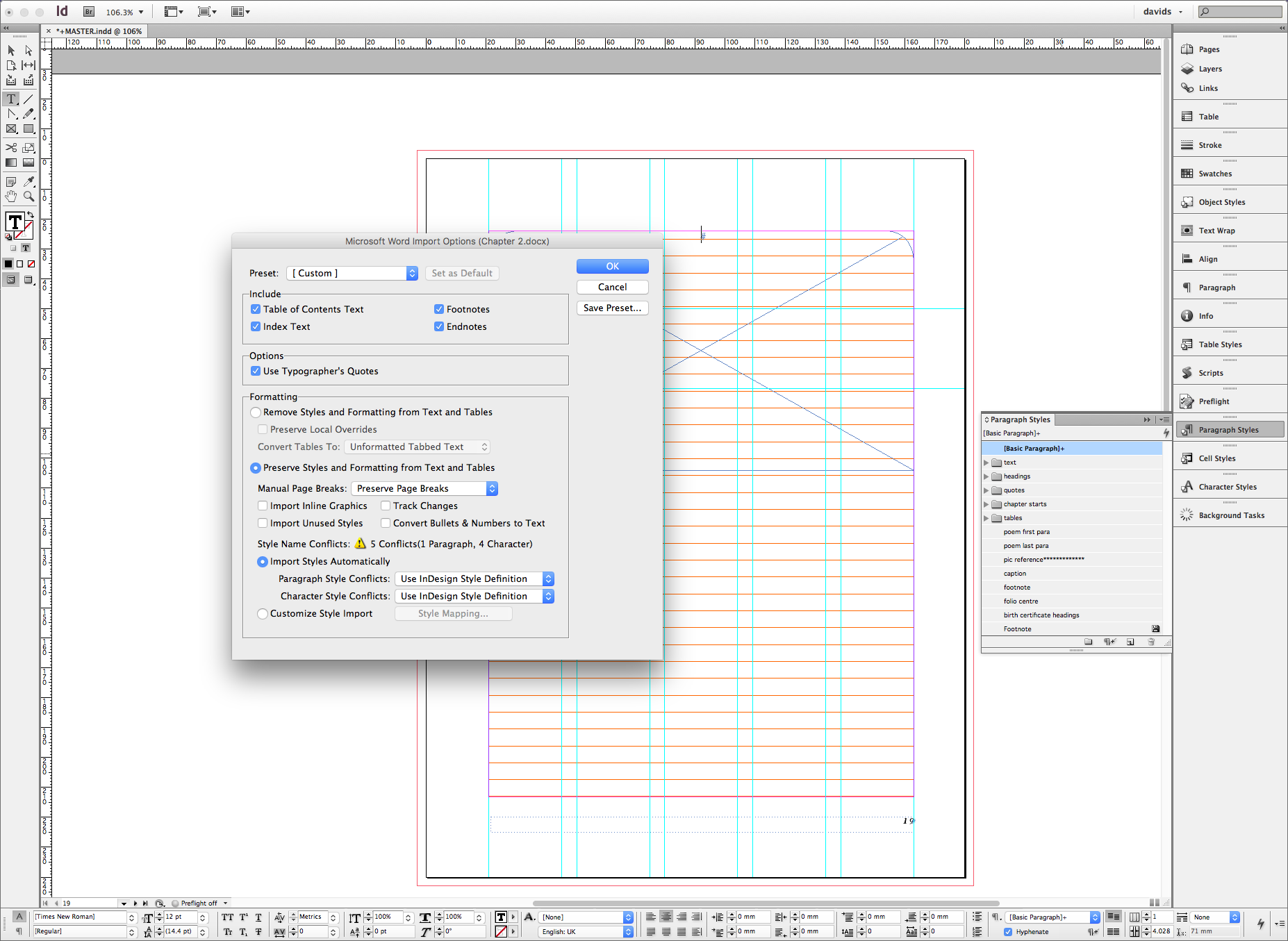Expand the headings style folder
Screen dimensions: 1288x941
(x=986, y=476)
